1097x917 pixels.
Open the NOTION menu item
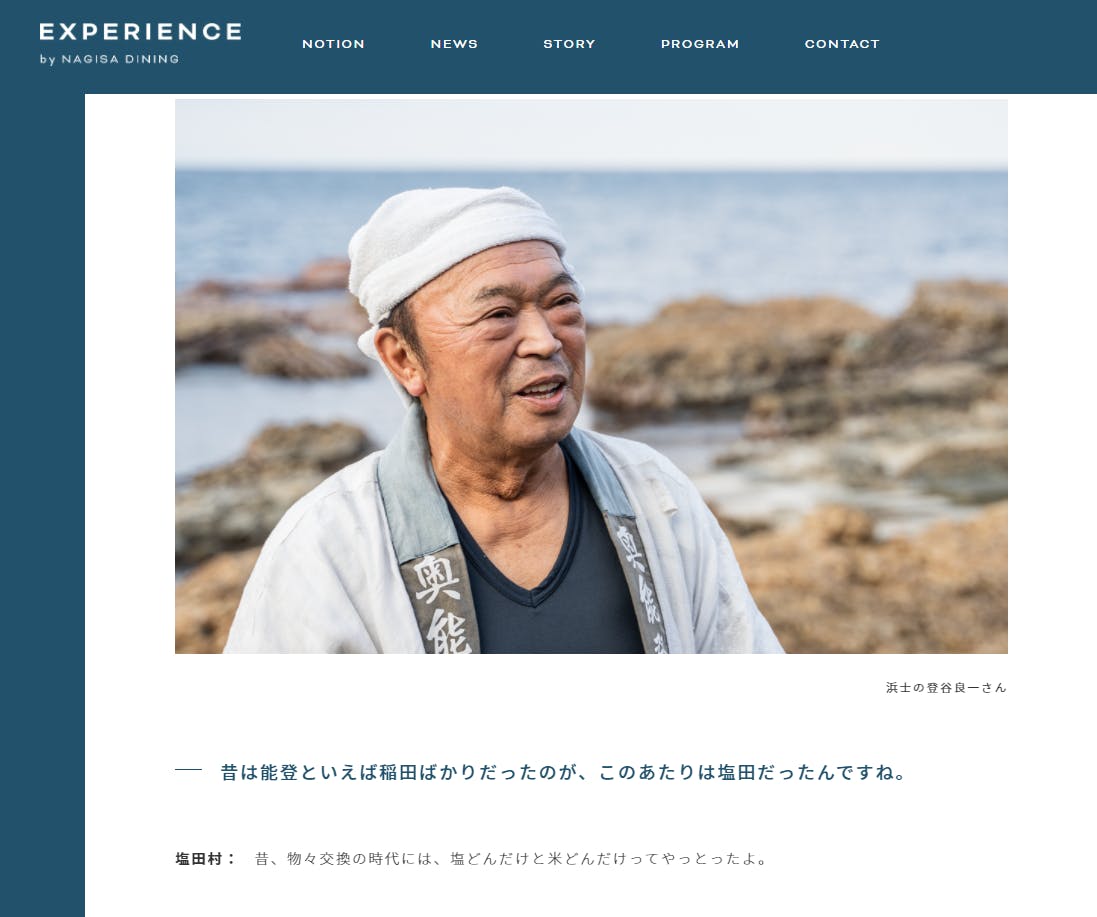333,44
